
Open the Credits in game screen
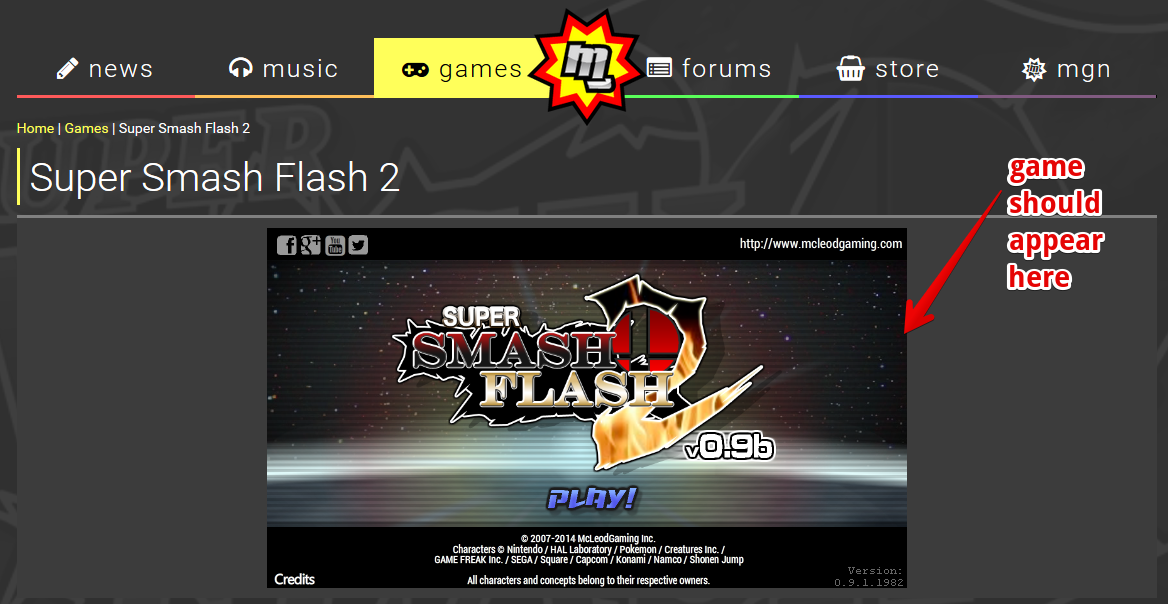[294, 579]
